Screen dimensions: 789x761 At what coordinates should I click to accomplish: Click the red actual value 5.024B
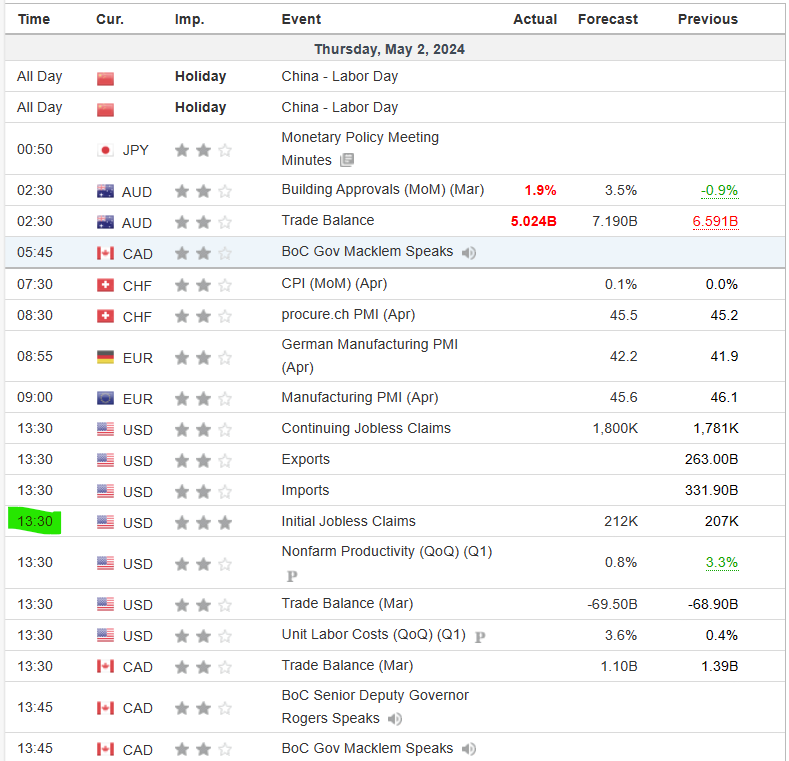tap(533, 221)
